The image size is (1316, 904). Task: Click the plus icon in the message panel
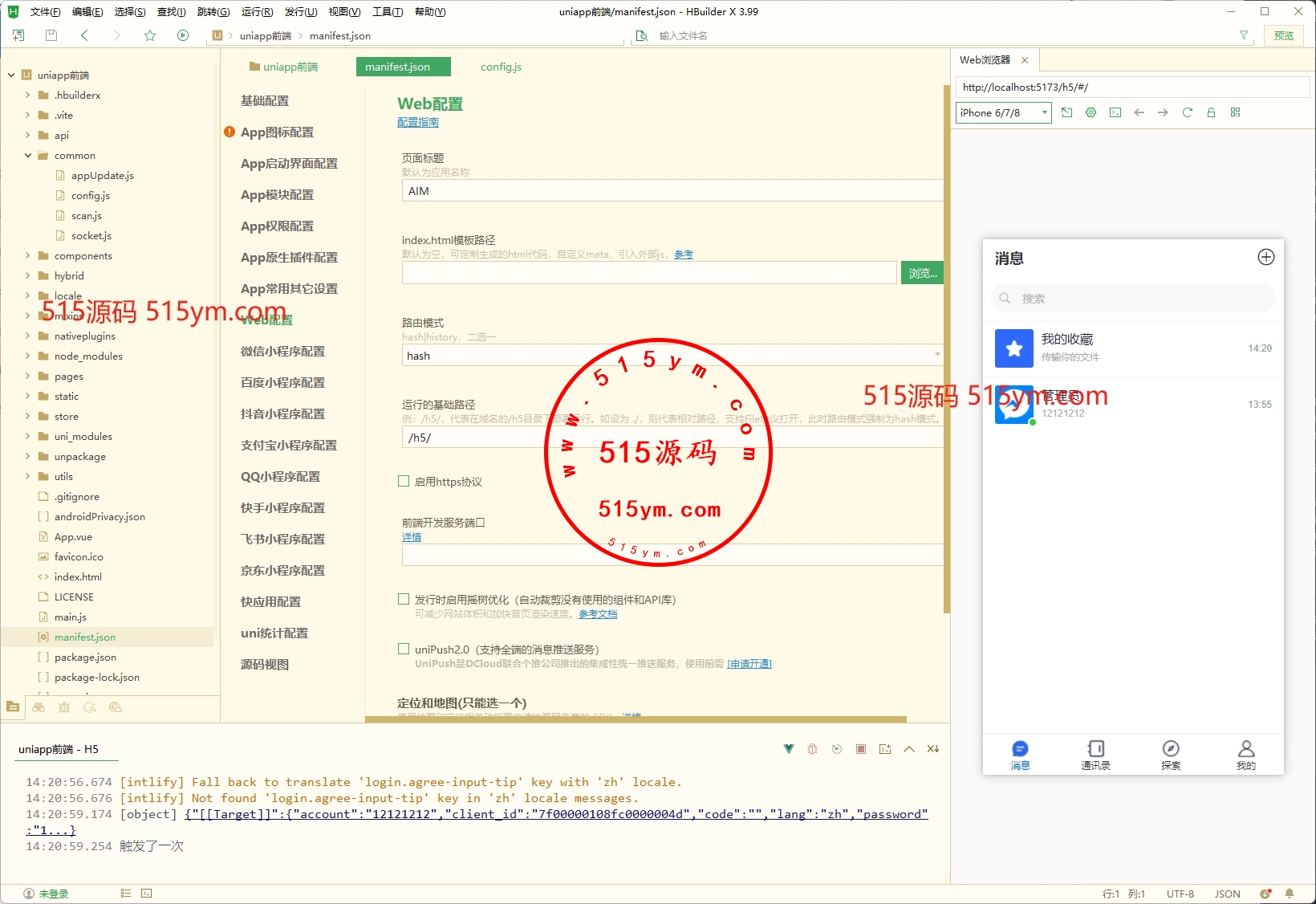[x=1265, y=257]
